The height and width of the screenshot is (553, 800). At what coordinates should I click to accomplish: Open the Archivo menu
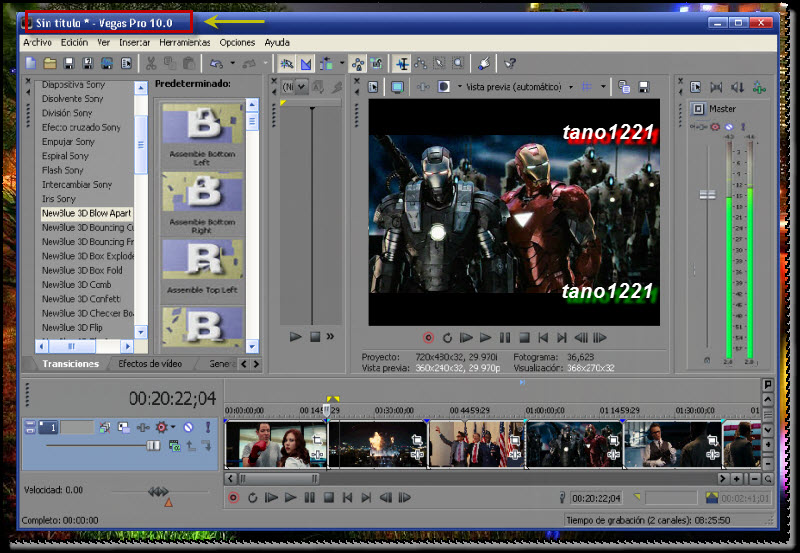pos(37,42)
